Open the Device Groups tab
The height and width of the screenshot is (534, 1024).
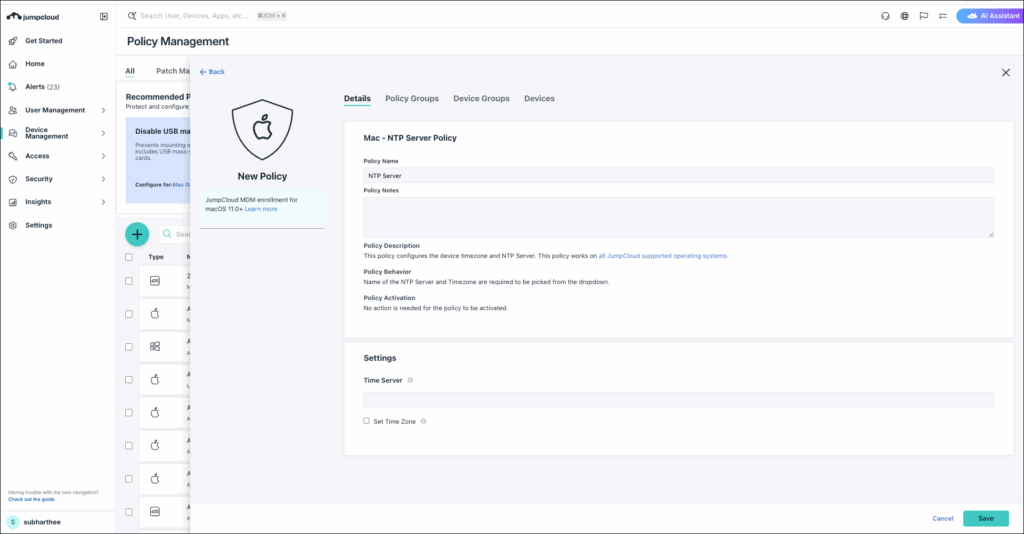tap(481, 99)
